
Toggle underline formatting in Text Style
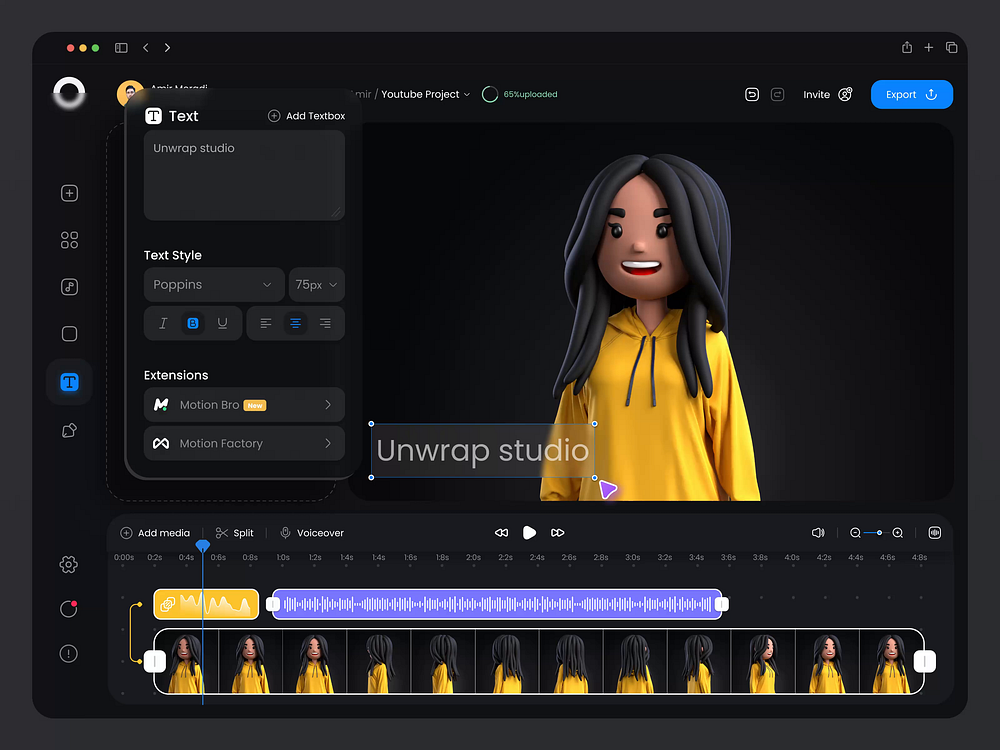[222, 322]
